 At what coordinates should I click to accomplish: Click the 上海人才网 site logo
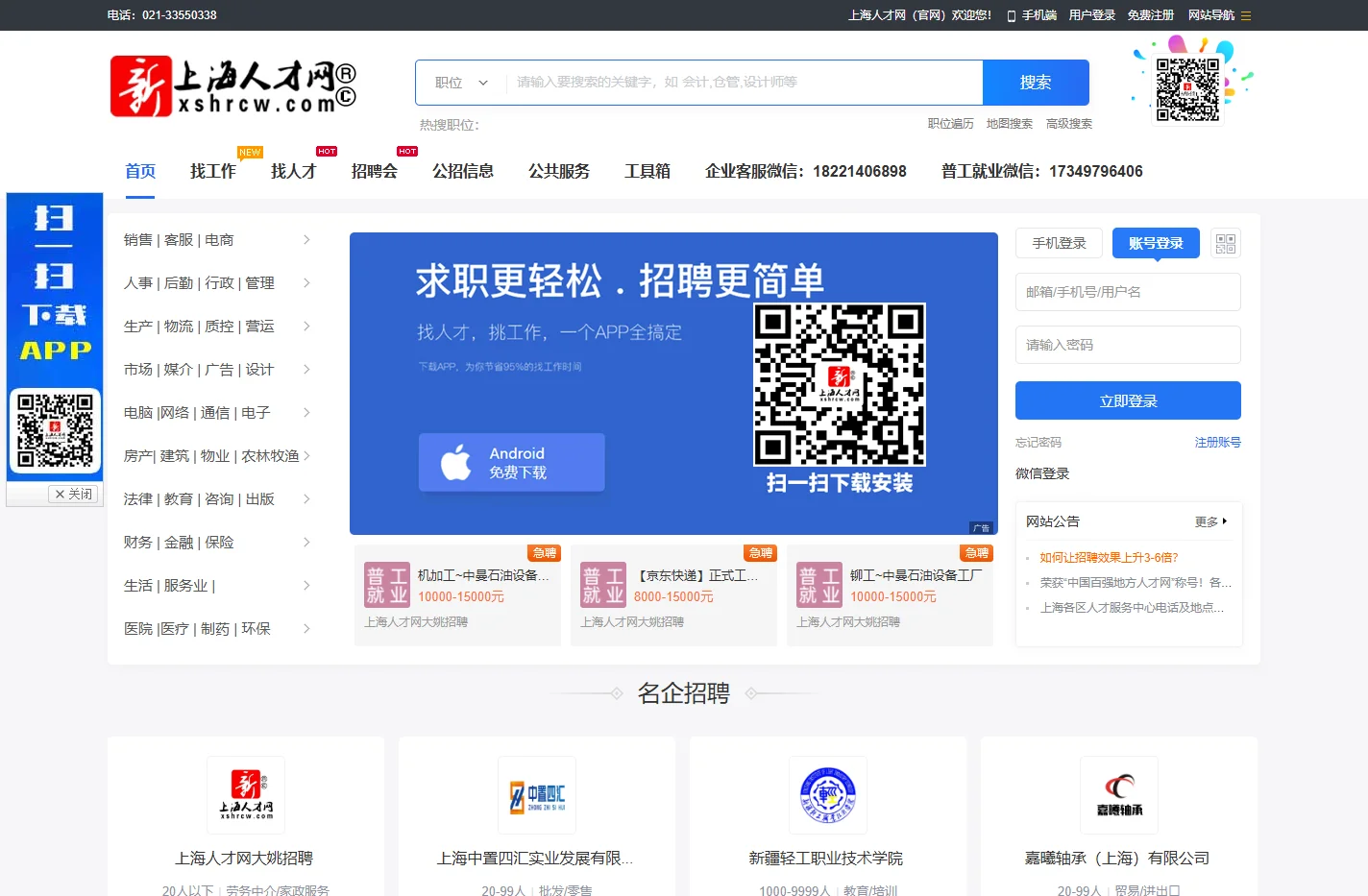pos(233,86)
